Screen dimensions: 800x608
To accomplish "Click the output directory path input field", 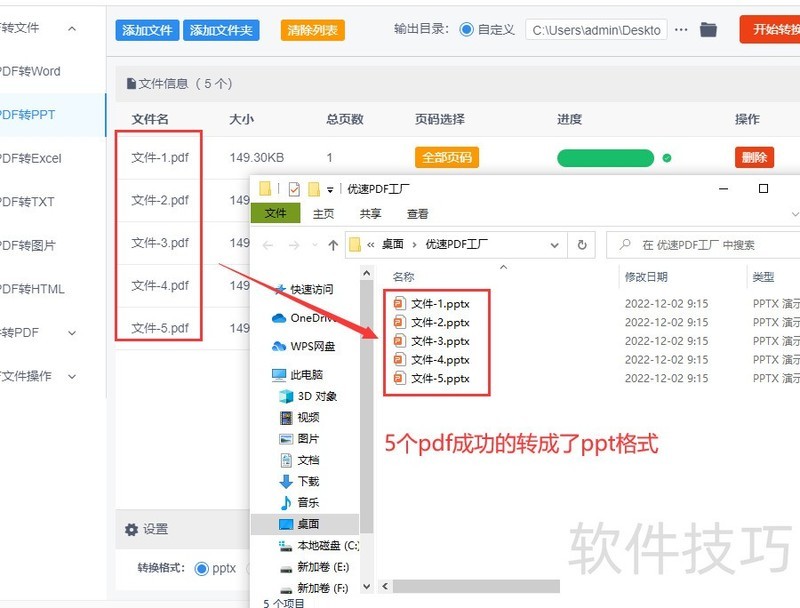I will pos(595,29).
